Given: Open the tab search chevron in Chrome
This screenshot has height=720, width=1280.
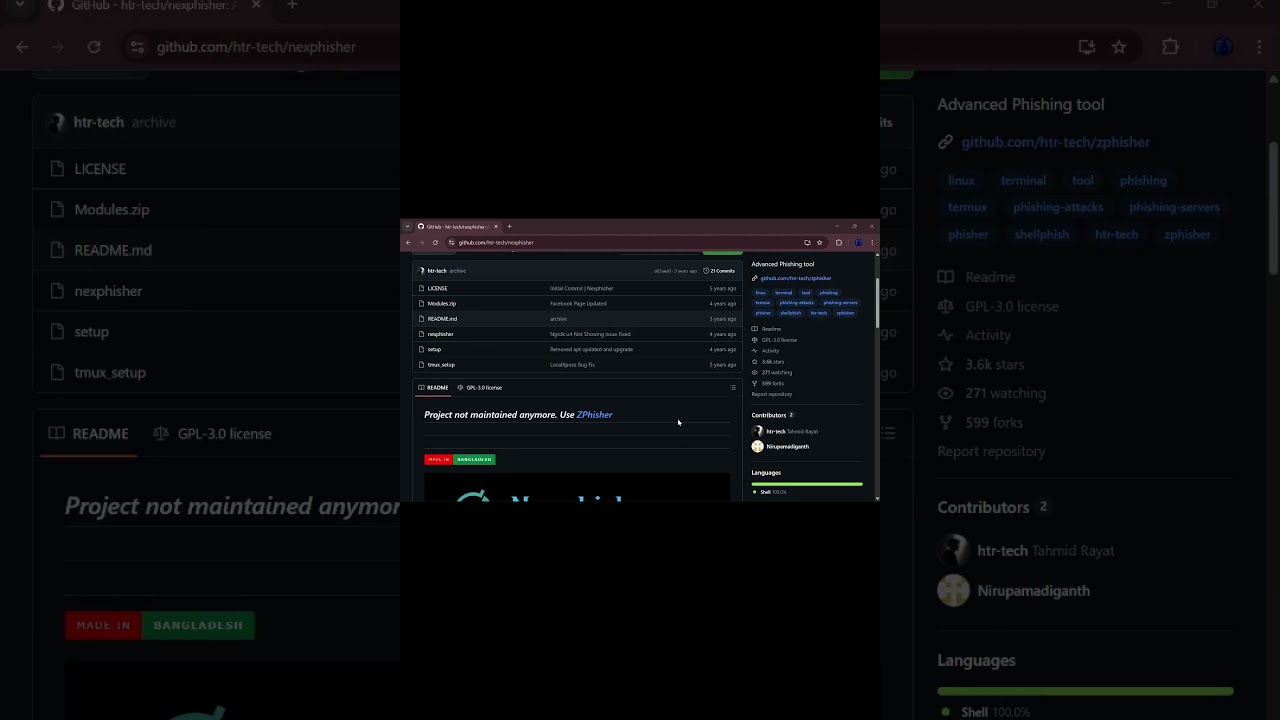Looking at the screenshot, I should coord(407,227).
